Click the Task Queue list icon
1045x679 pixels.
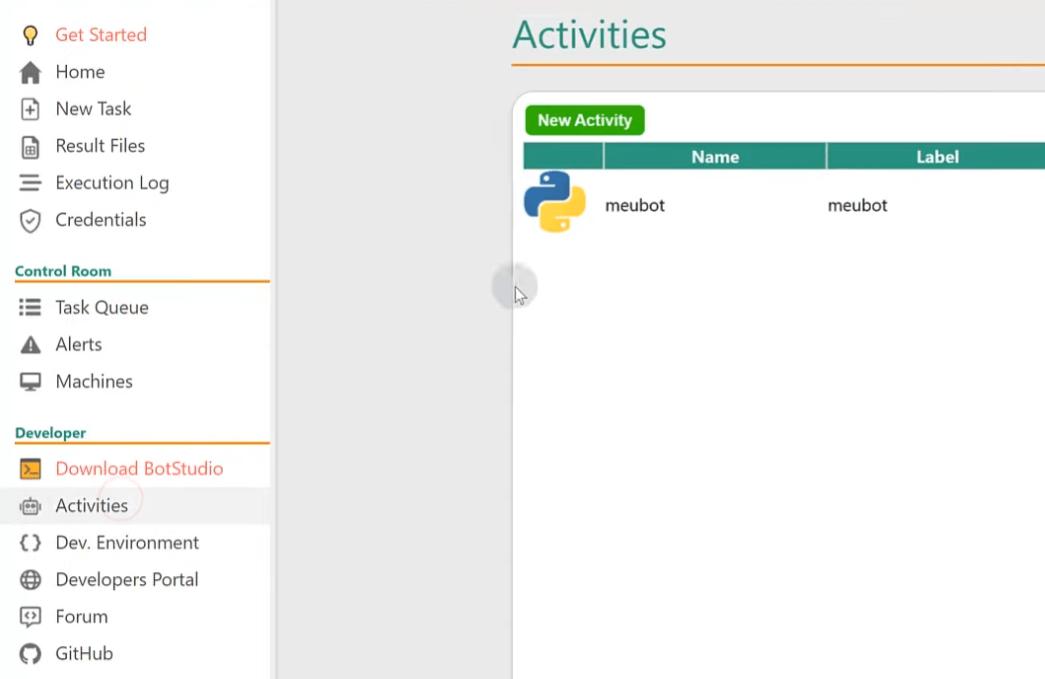30,307
